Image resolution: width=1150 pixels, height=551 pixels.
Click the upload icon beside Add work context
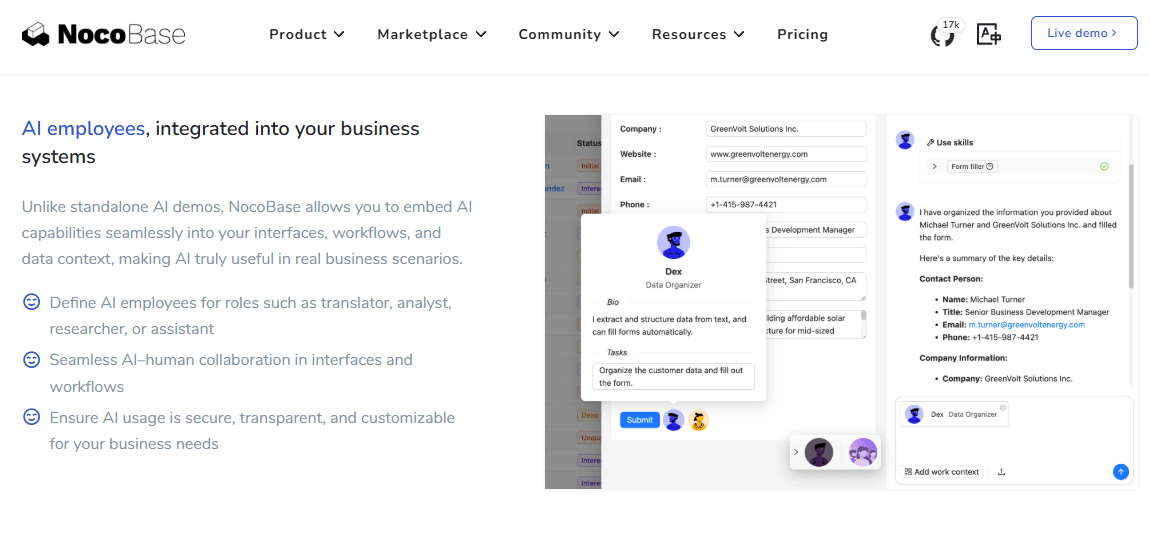click(x=1001, y=472)
